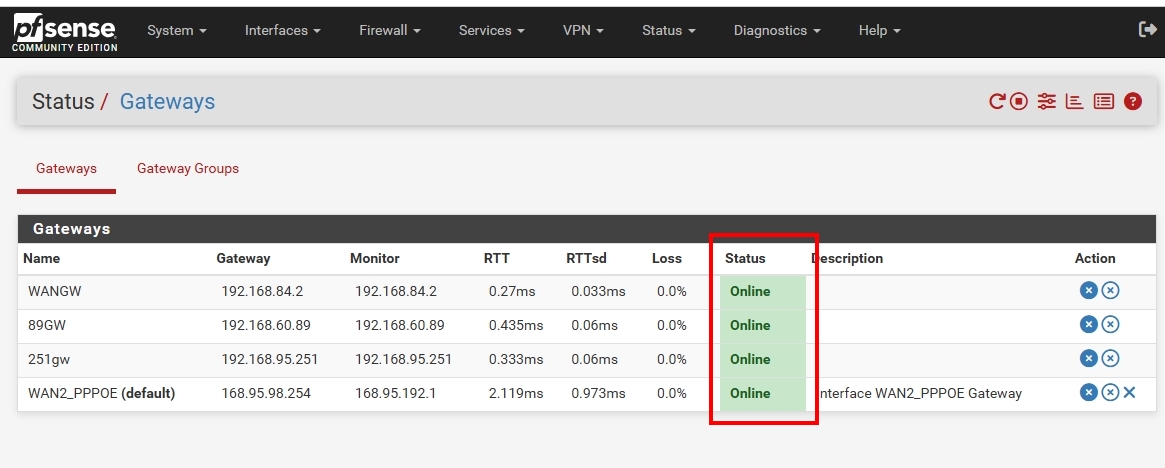Click the plain X icon for WAN2_PPPOE
This screenshot has height=468, width=1165.
1130,393
